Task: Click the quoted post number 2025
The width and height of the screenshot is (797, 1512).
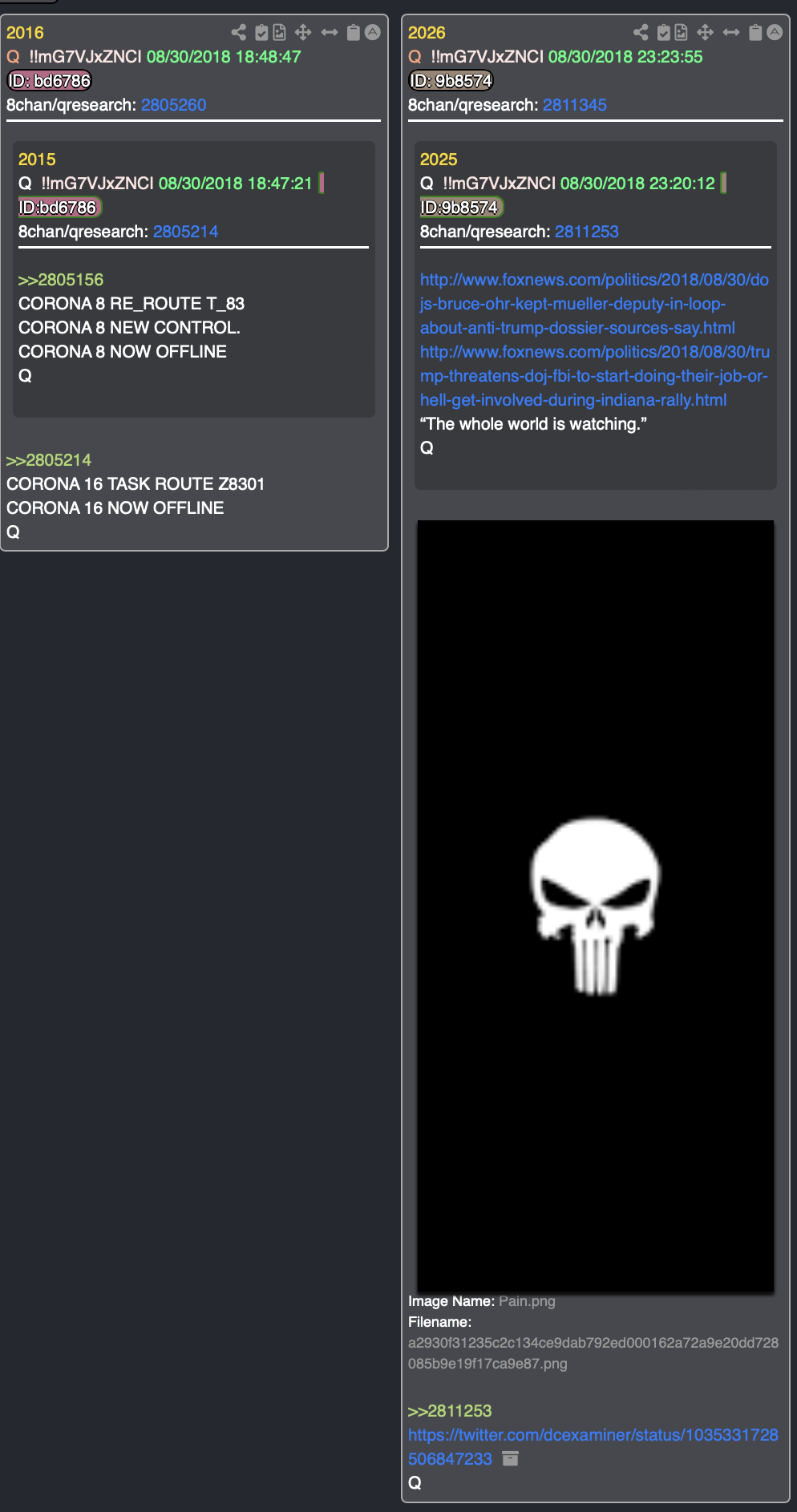Action: point(439,160)
